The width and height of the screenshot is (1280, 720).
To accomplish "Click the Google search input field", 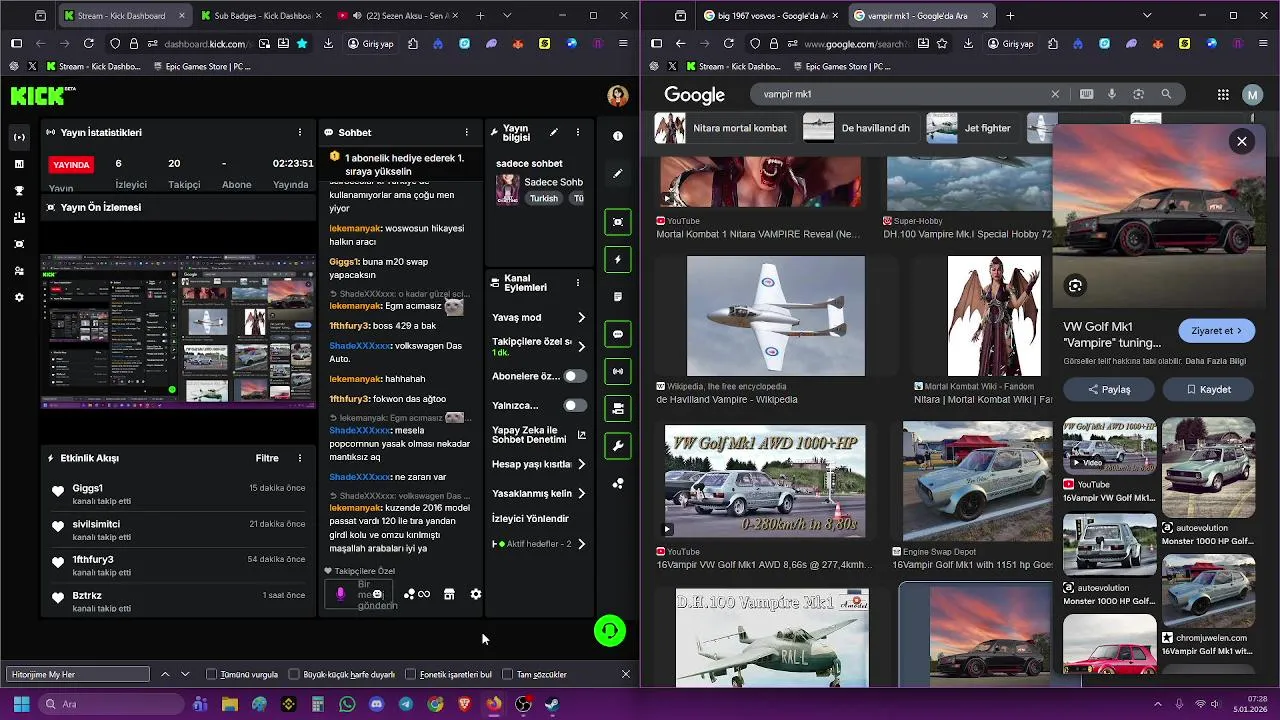I will pos(900,94).
